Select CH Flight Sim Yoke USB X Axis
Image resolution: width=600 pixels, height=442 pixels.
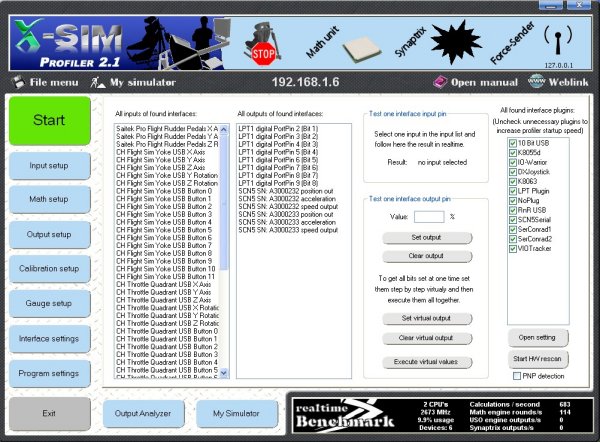(167, 152)
